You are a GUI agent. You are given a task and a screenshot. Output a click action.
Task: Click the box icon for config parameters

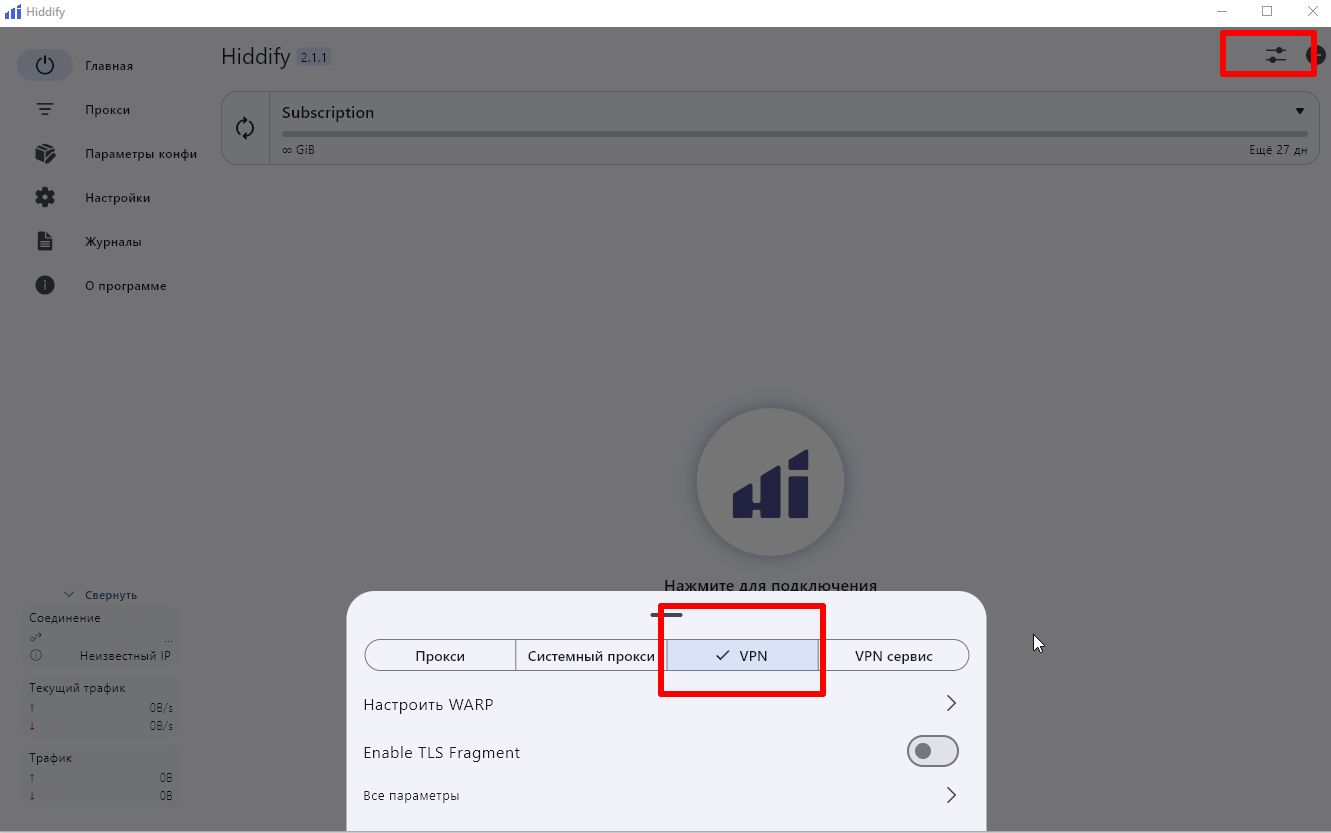[45, 154]
